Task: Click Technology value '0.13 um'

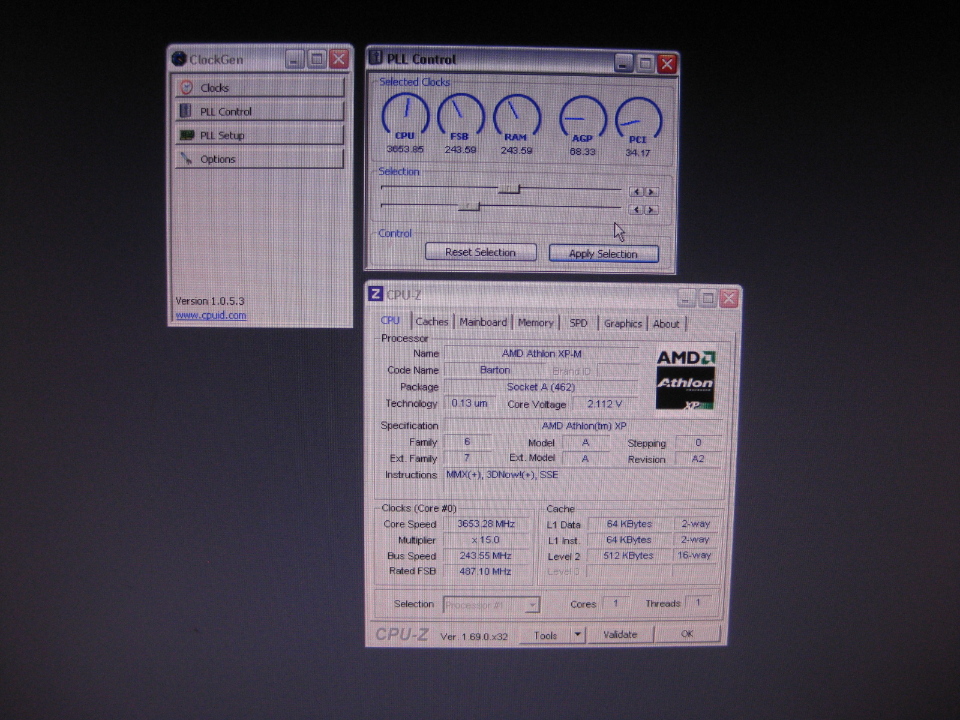Action: [469, 403]
